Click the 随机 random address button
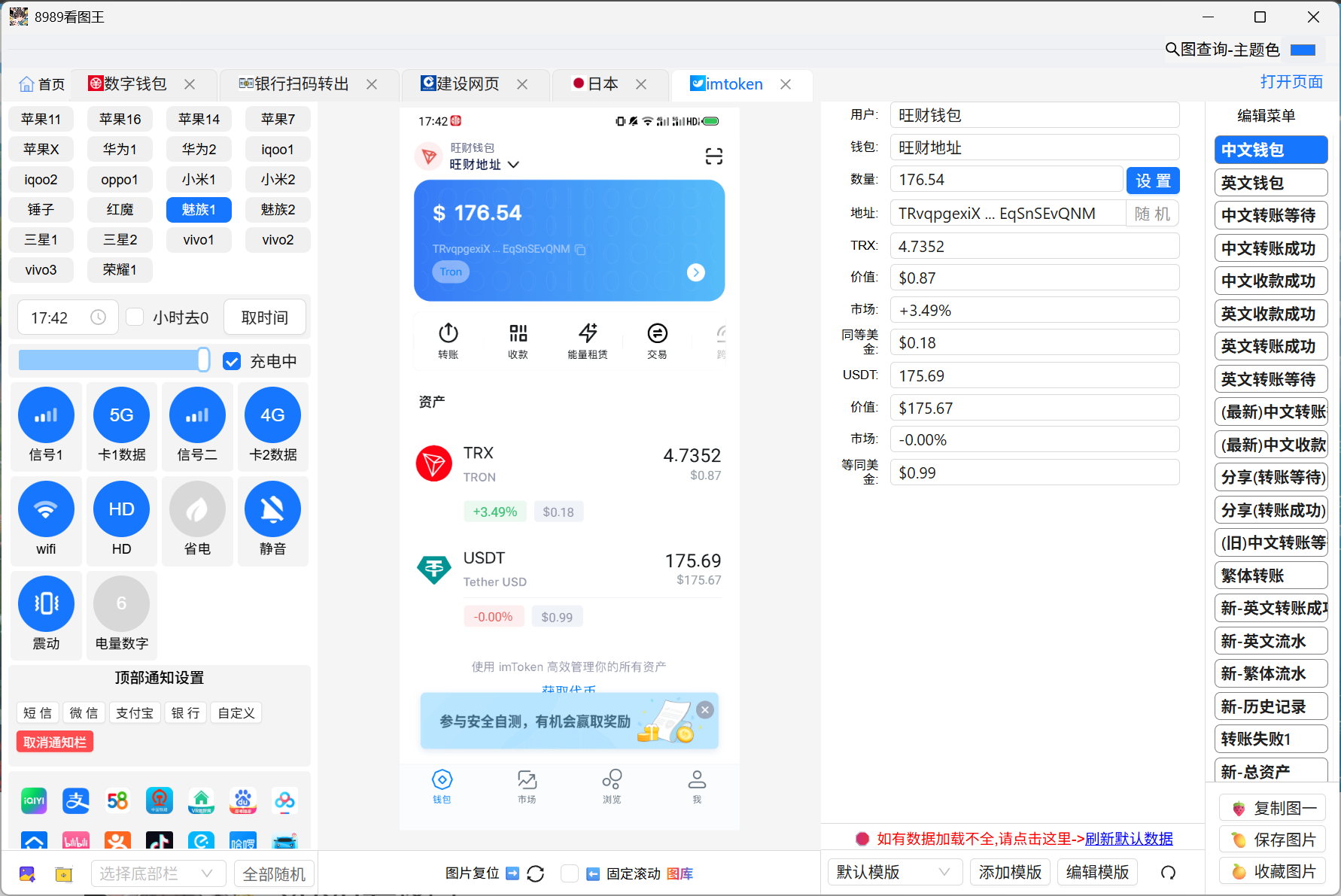This screenshot has height=896, width=1341. [1152, 214]
